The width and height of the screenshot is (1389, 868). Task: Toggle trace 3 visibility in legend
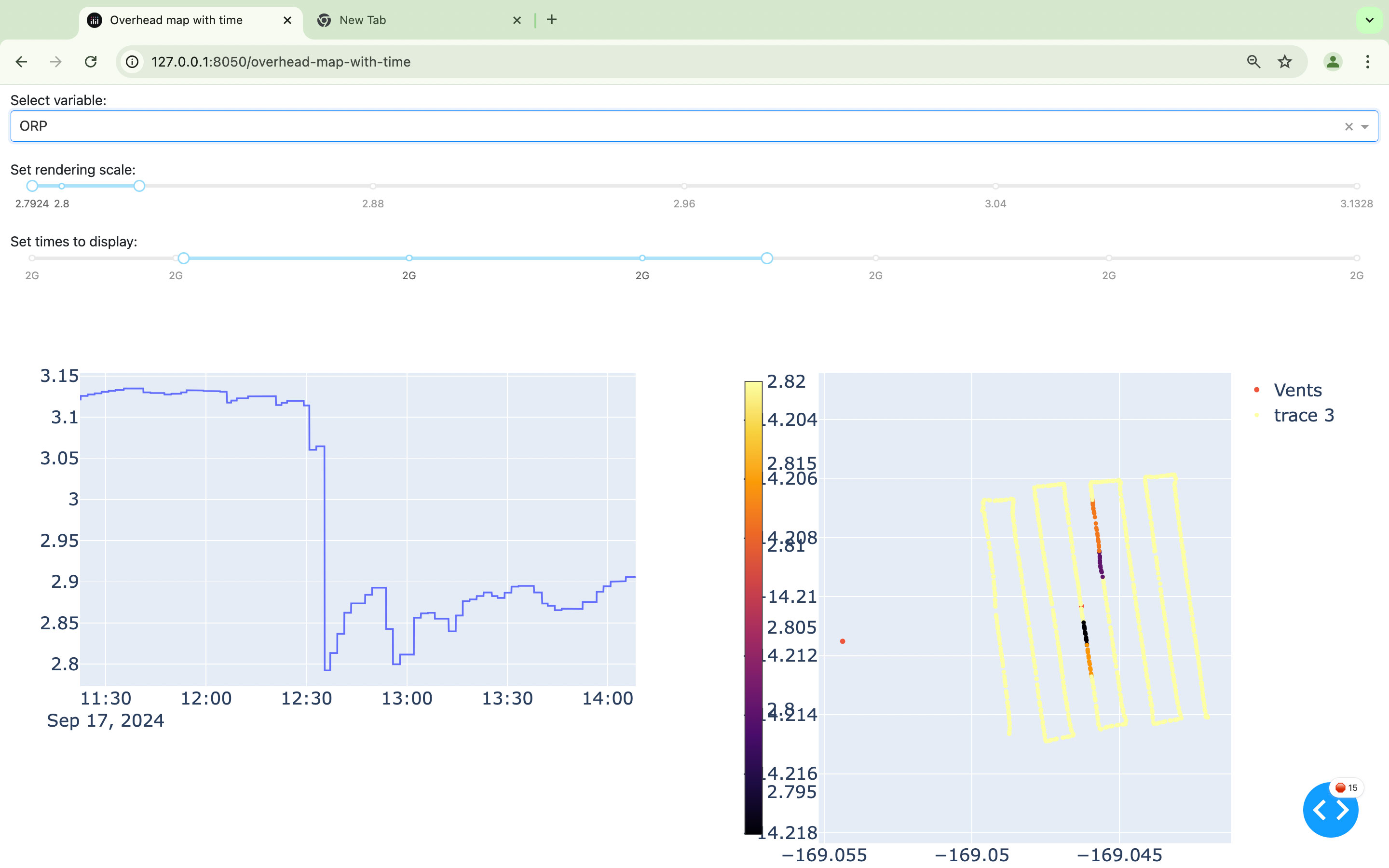click(x=1303, y=415)
